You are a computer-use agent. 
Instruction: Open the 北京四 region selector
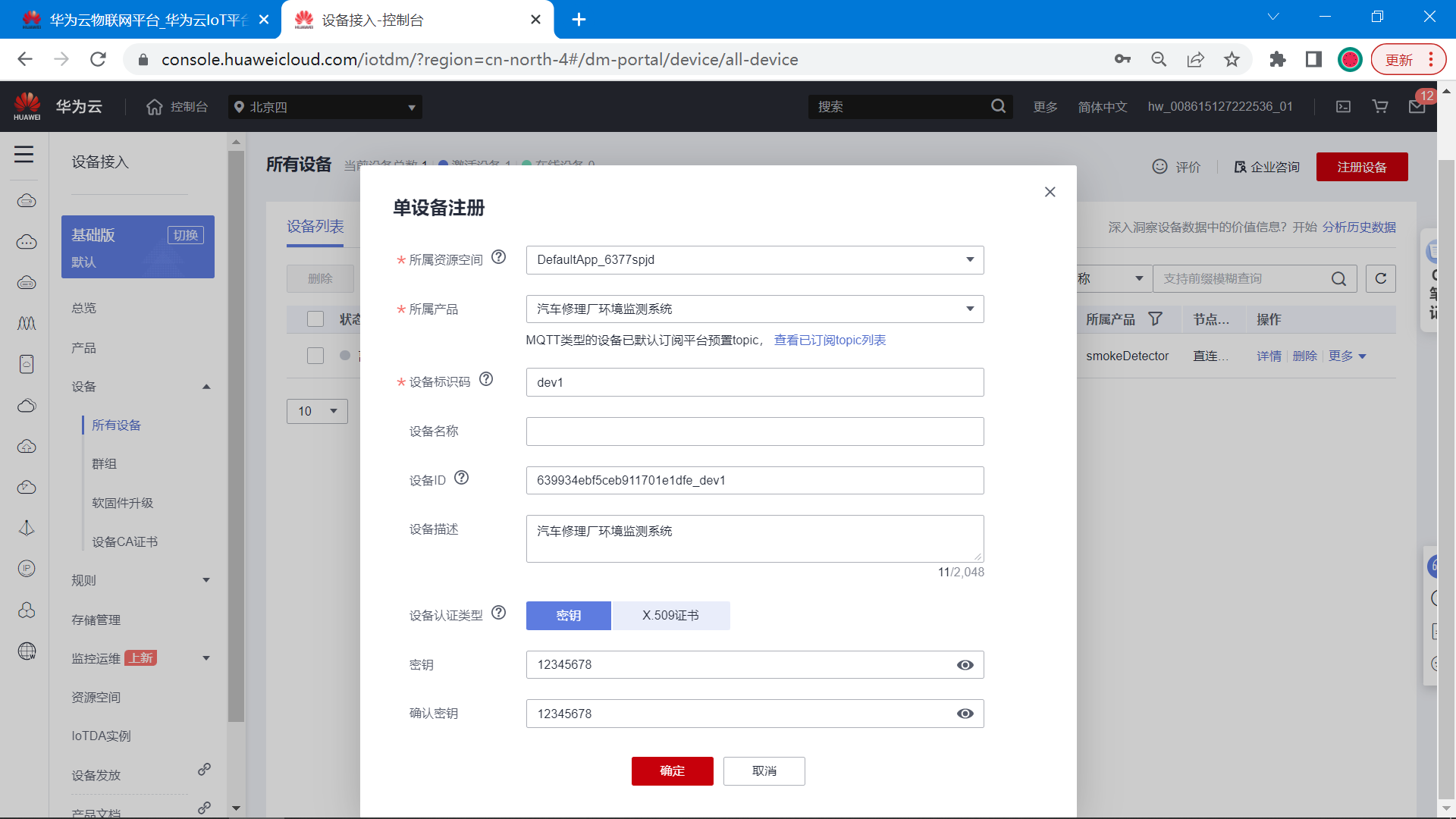pos(325,107)
